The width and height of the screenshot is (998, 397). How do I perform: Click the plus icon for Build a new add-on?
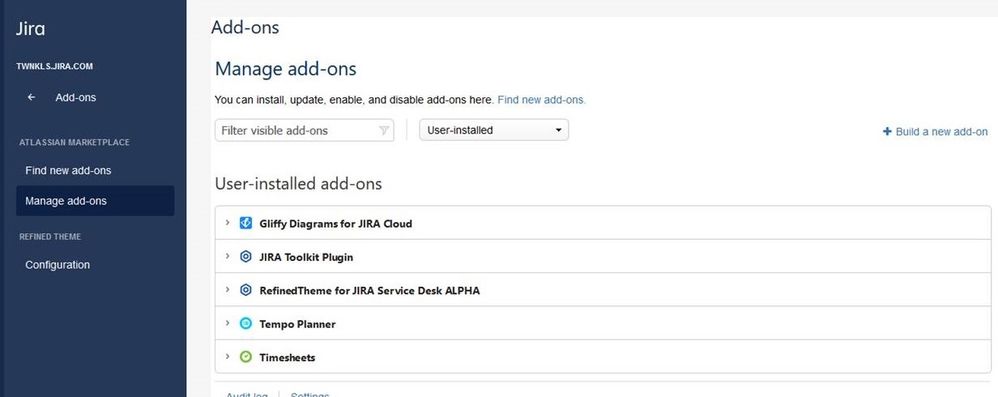pos(887,132)
